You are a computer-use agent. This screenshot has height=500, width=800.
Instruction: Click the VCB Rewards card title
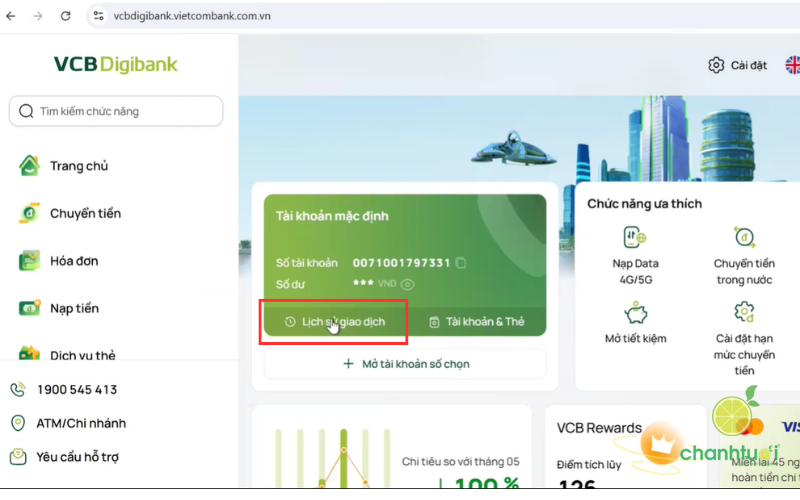(x=599, y=428)
